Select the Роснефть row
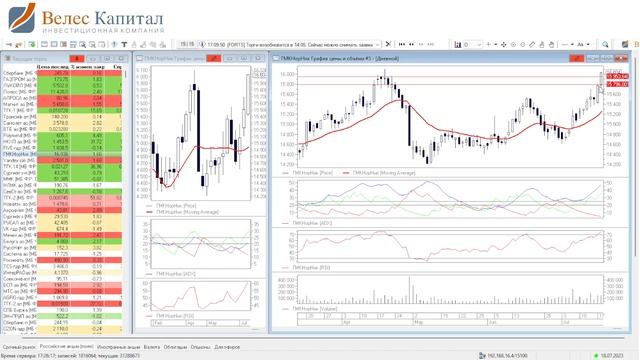This screenshot has width=640, height=360. coord(62,260)
